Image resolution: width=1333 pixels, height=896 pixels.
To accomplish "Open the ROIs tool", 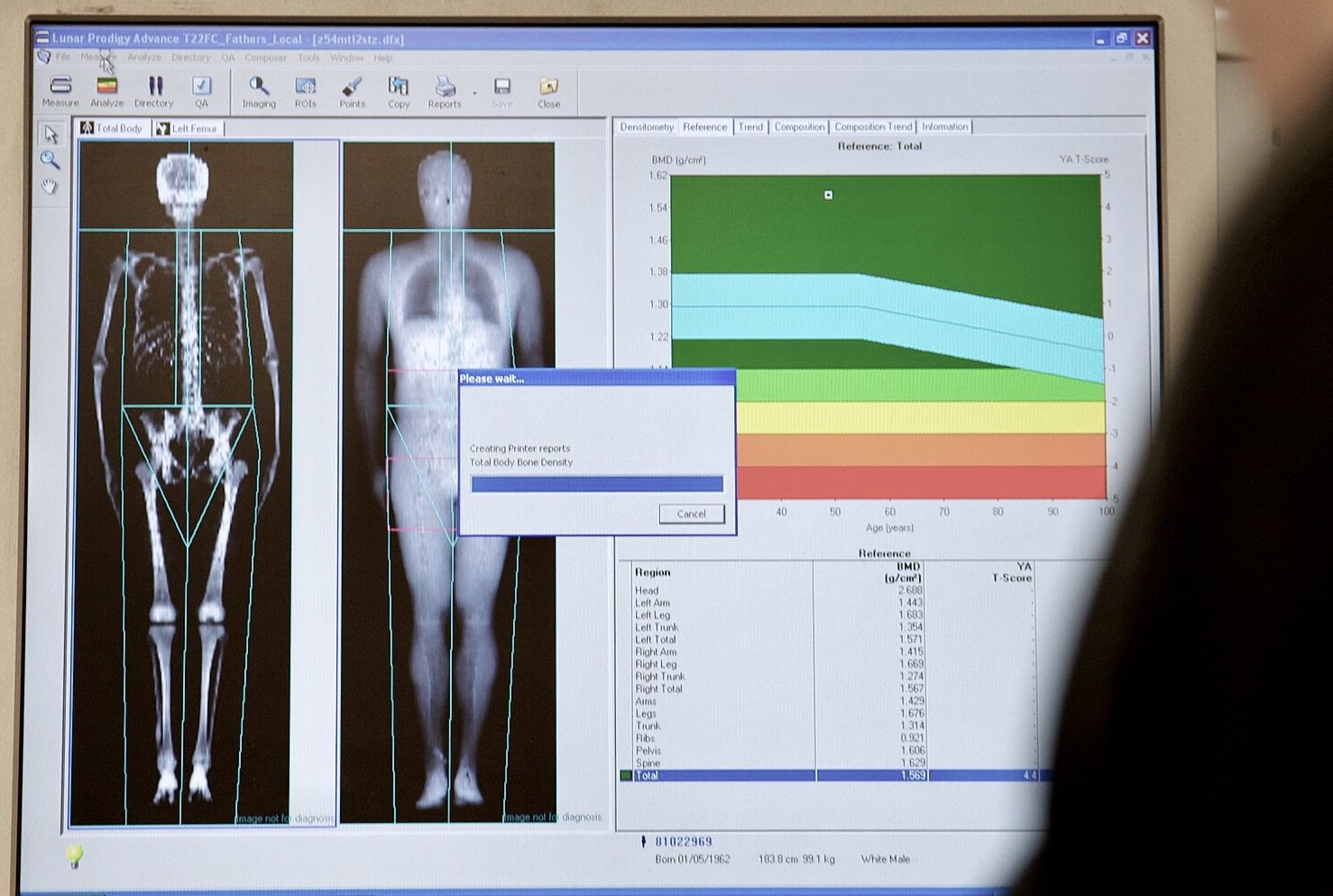I will coord(306,91).
